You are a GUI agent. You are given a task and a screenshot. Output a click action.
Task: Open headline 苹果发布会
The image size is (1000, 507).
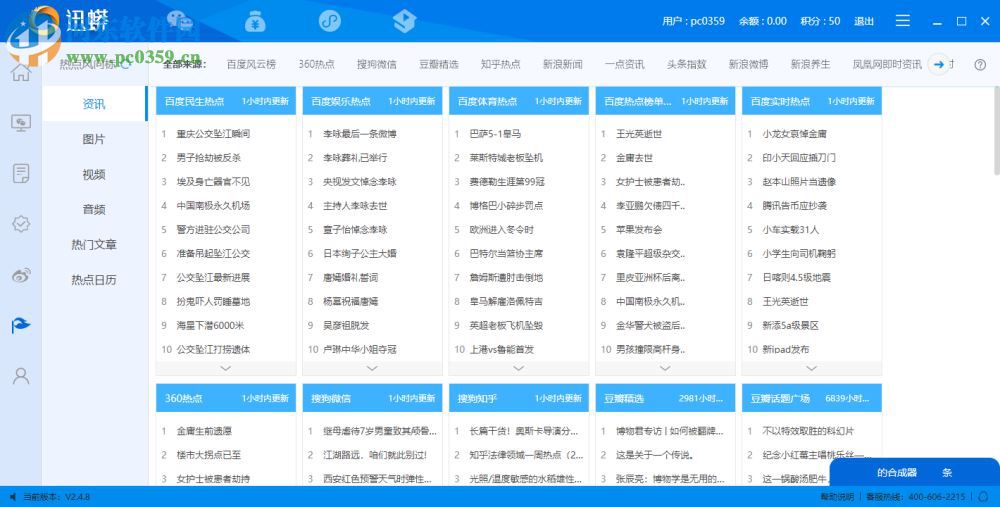639,230
